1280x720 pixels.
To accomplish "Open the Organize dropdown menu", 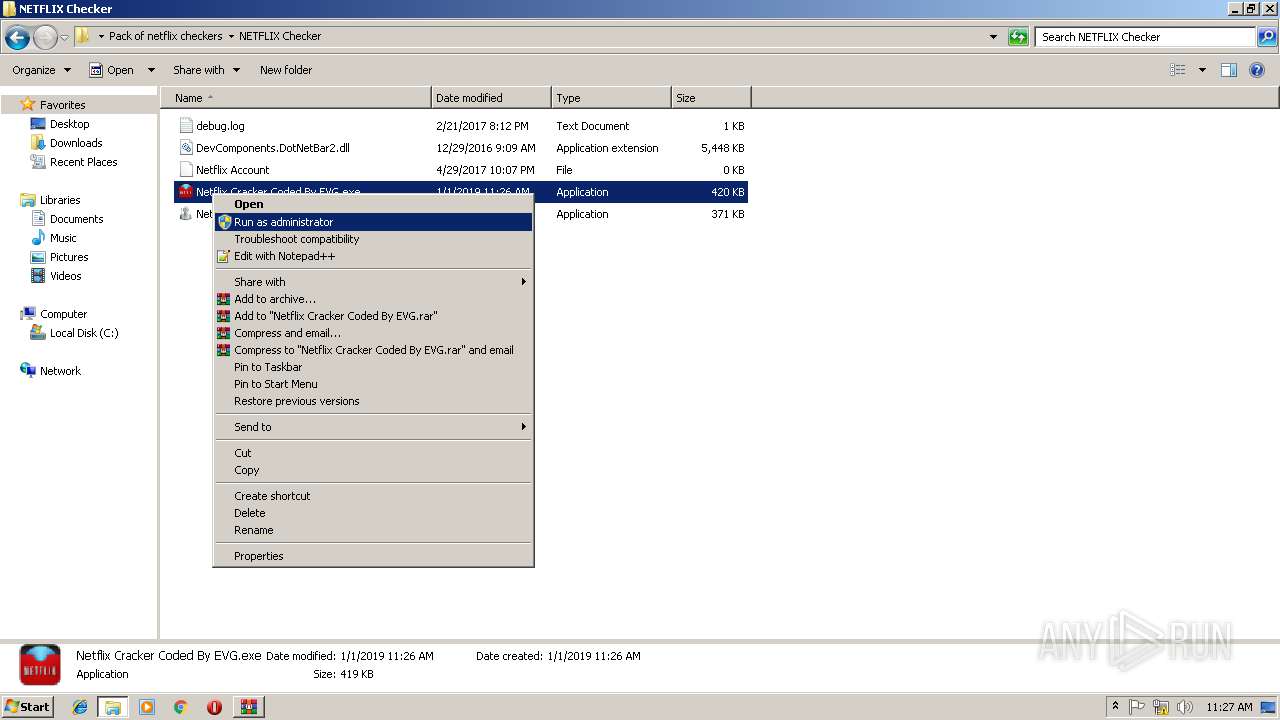I will coord(41,70).
